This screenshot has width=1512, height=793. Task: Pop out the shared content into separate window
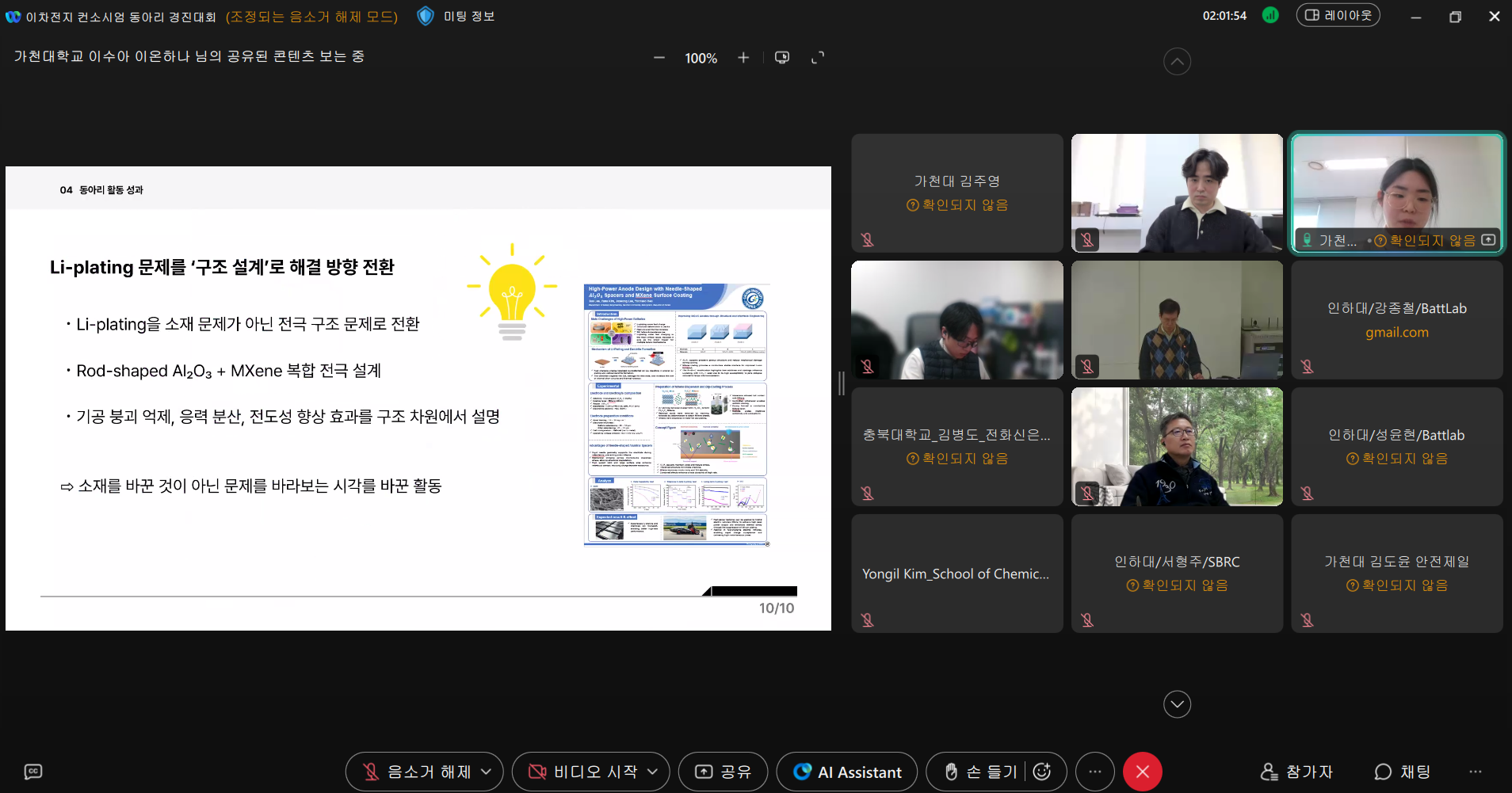pyautogui.click(x=781, y=57)
